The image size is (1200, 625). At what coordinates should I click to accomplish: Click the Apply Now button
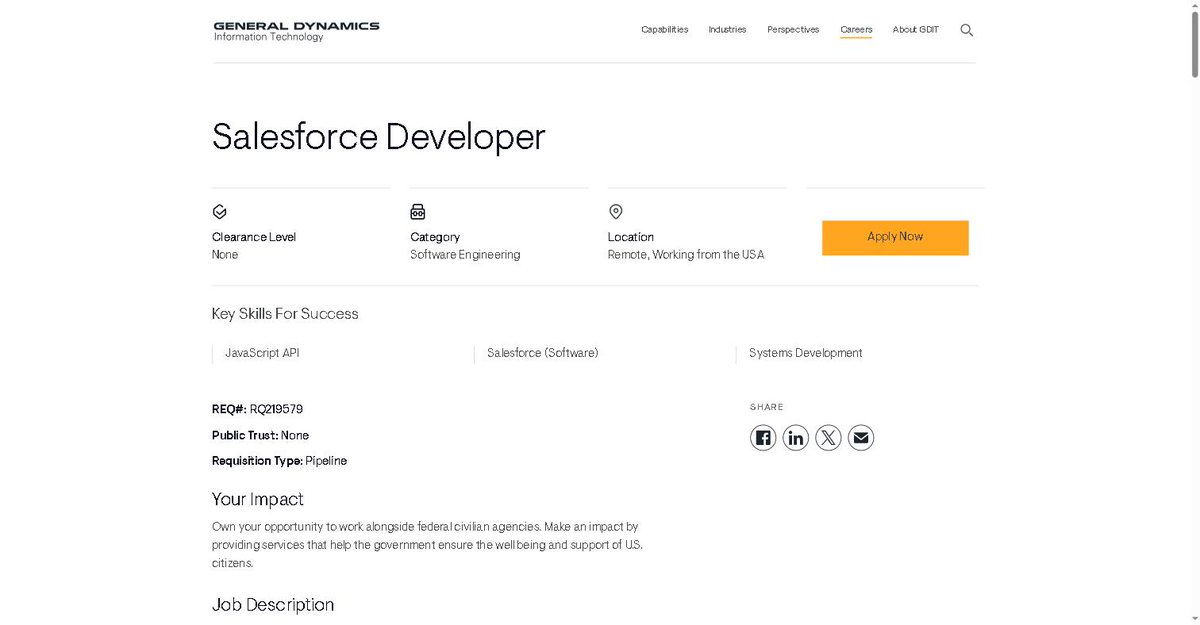pyautogui.click(x=895, y=237)
